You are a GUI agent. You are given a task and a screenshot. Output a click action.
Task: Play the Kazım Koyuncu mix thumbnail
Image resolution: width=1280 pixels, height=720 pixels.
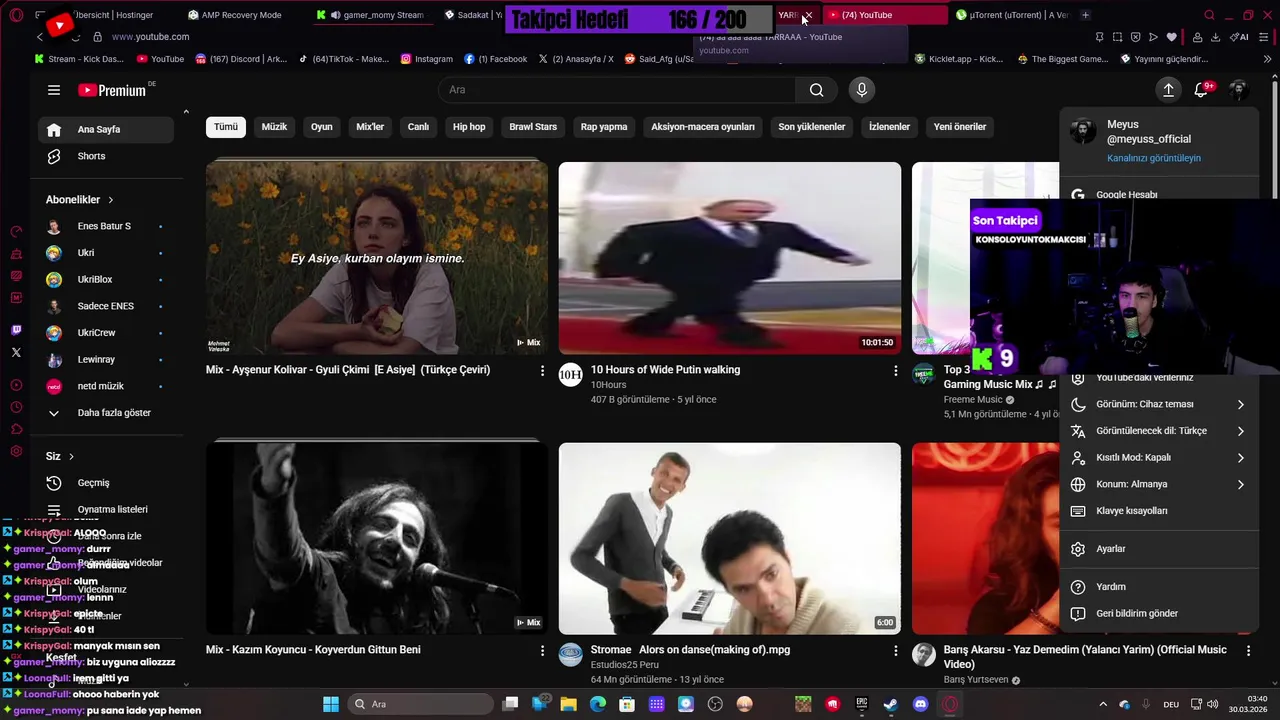[377, 538]
